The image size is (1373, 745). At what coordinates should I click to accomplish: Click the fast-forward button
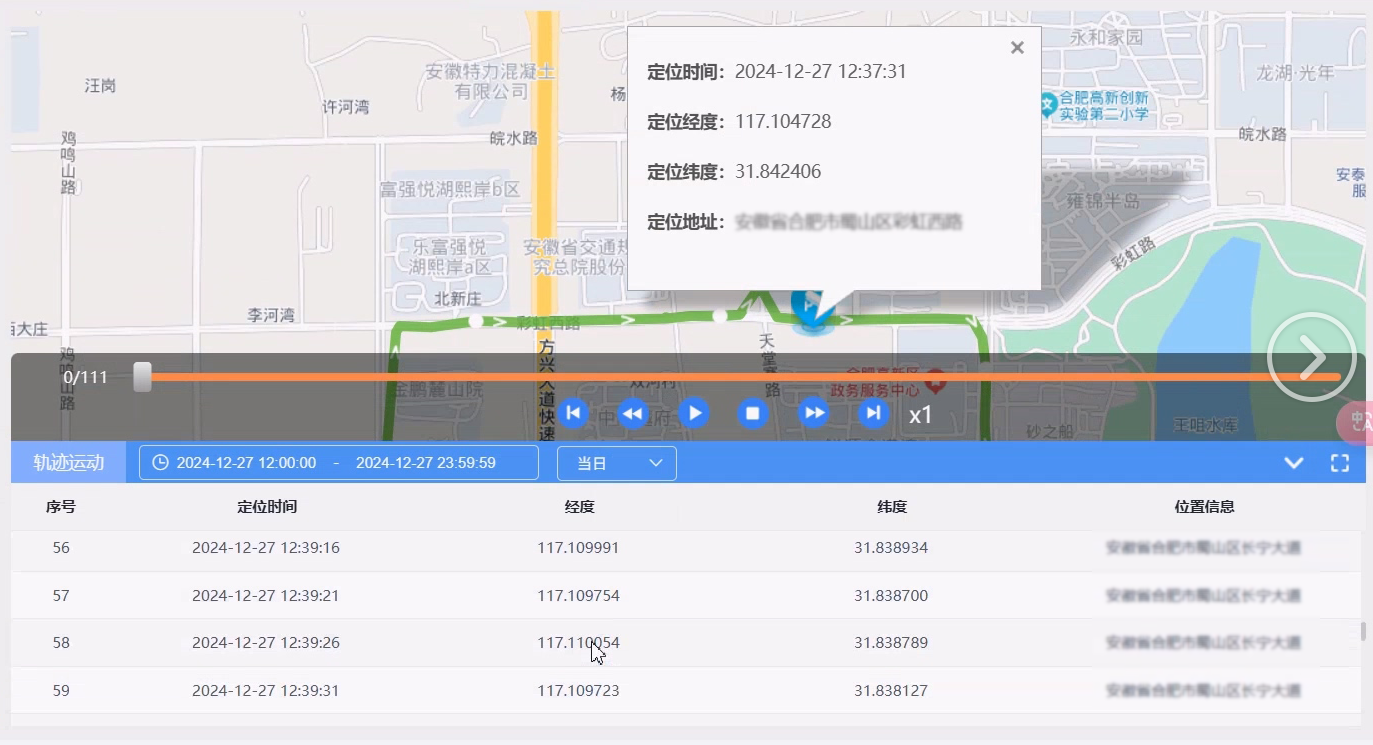coord(814,413)
